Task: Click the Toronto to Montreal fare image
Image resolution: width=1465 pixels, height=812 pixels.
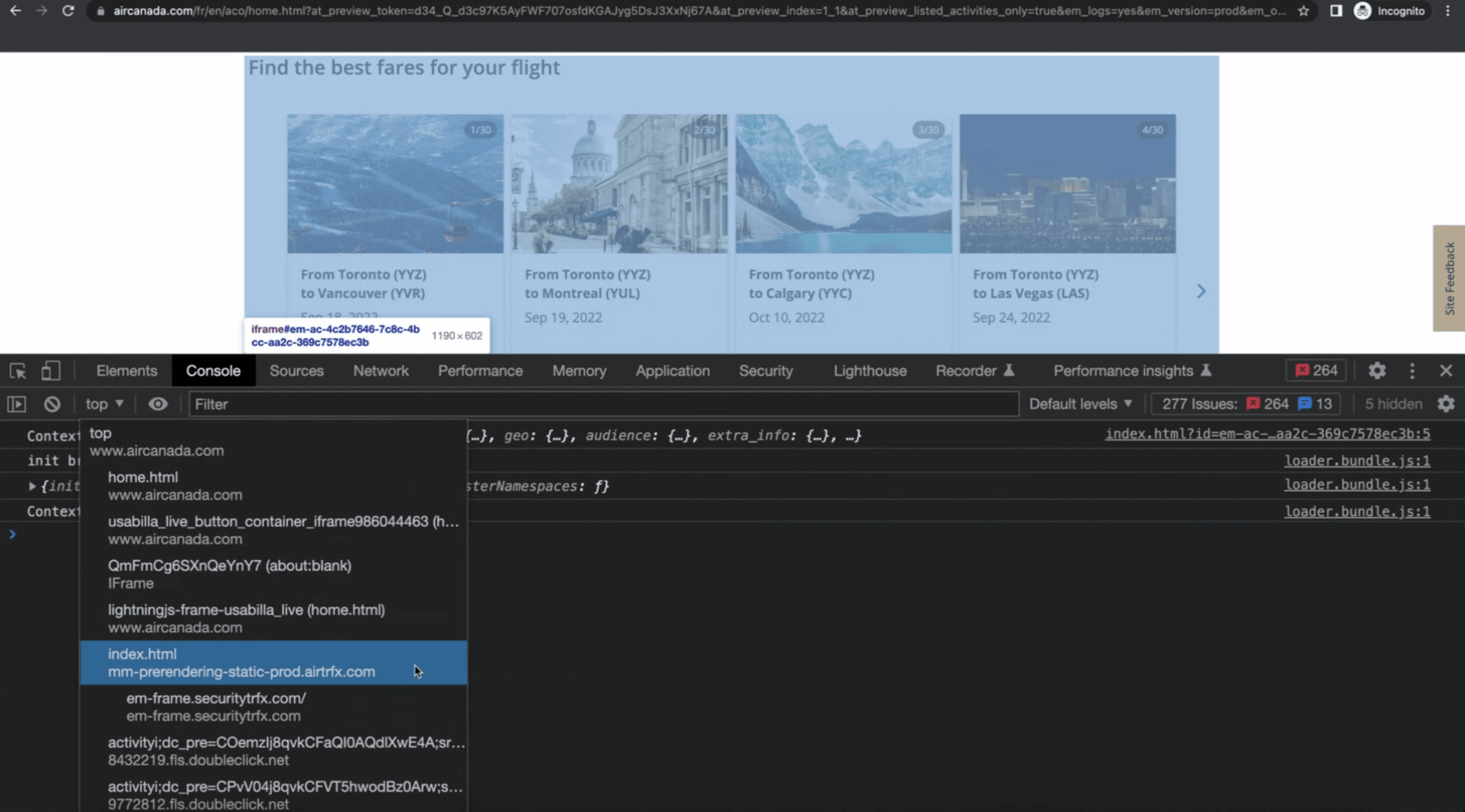Action: [619, 184]
